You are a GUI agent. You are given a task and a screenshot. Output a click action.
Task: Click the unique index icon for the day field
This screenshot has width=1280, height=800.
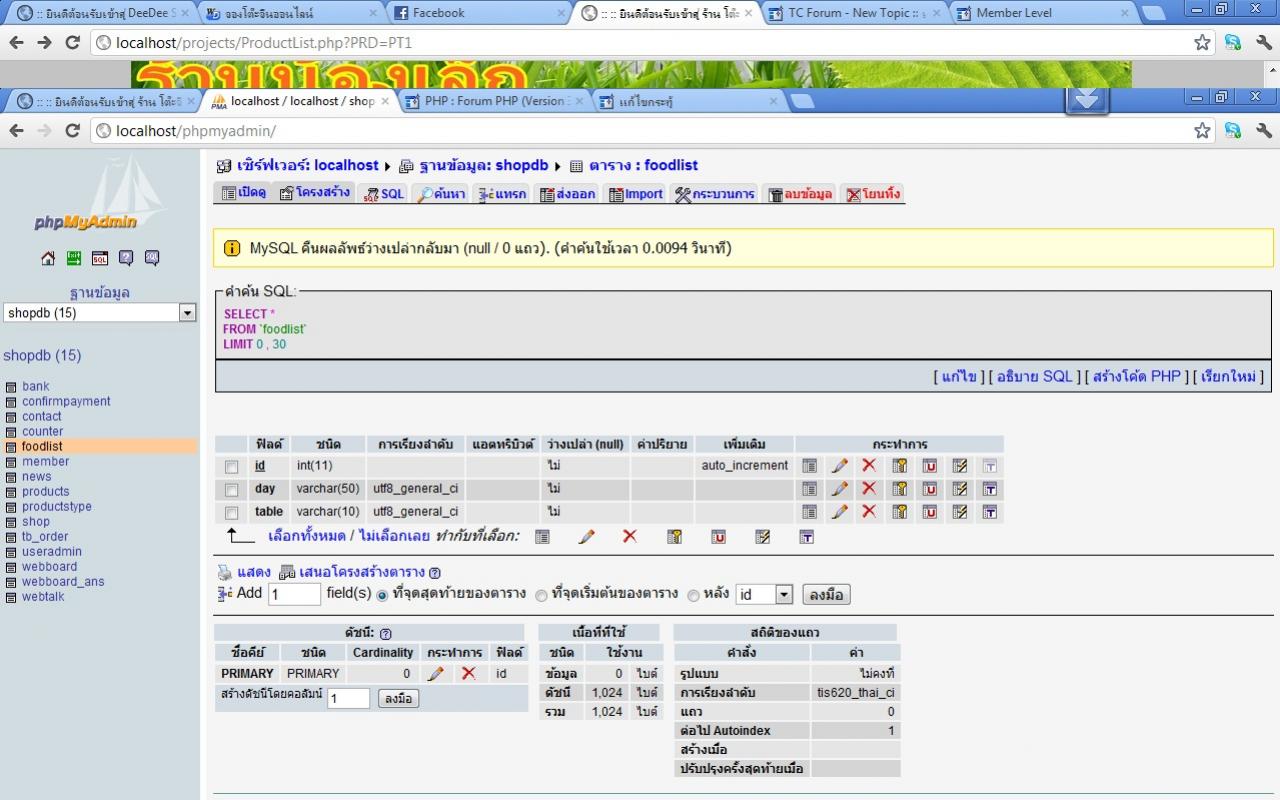[930, 489]
